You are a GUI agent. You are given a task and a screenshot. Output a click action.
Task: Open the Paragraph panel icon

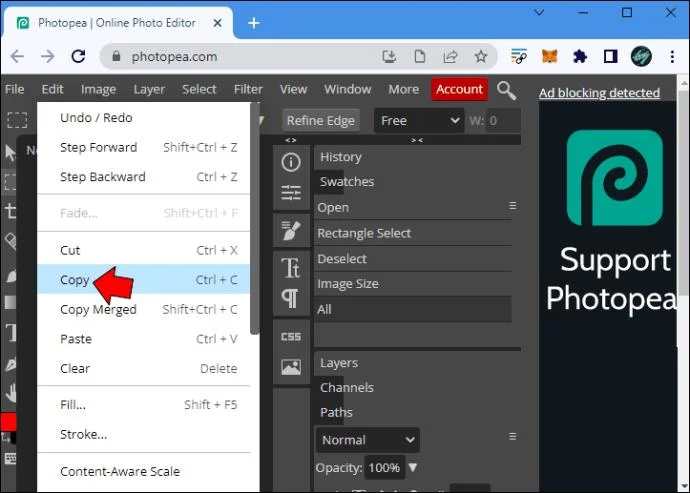click(x=290, y=298)
